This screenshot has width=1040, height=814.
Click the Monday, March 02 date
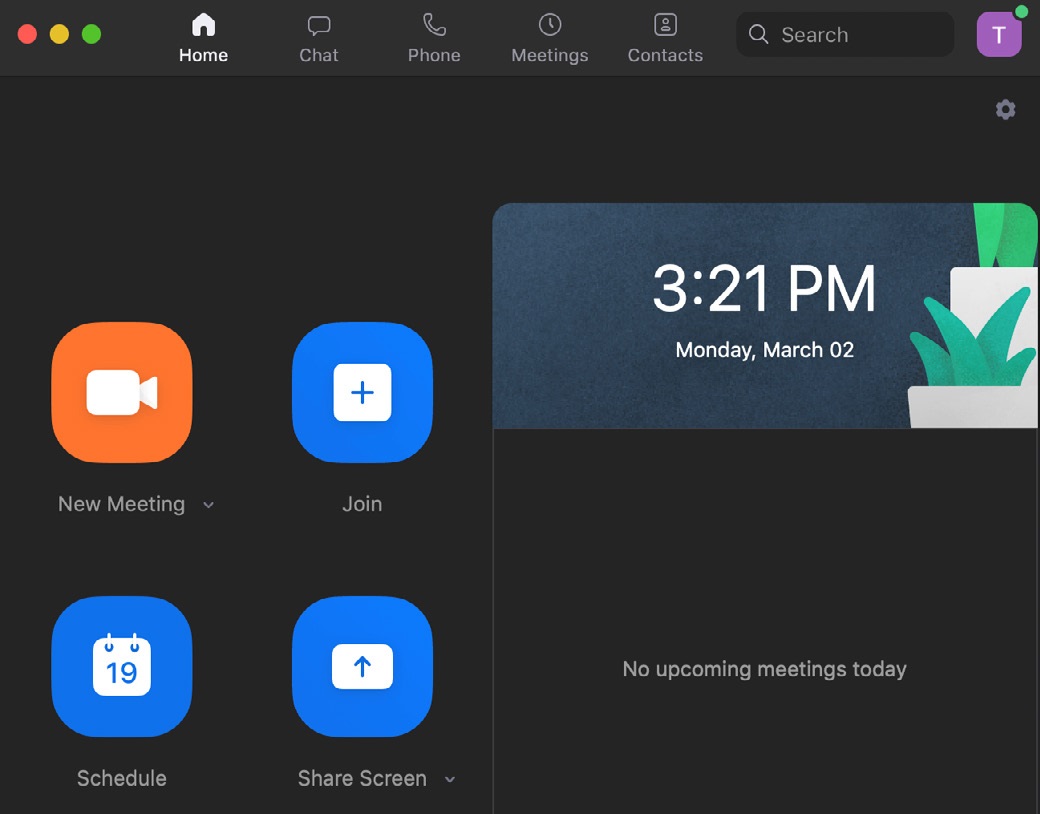(764, 350)
